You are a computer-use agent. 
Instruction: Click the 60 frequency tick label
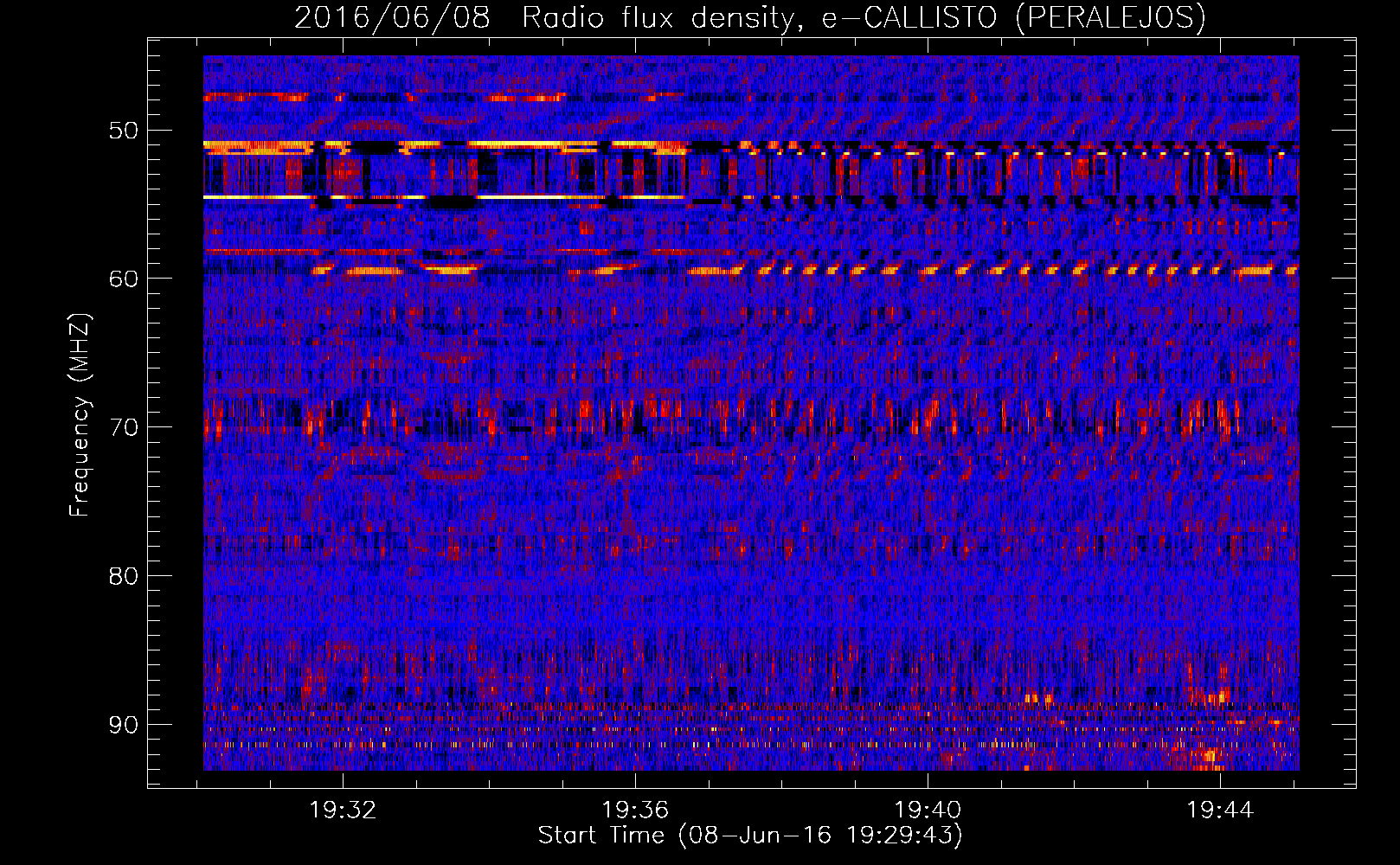pos(123,279)
